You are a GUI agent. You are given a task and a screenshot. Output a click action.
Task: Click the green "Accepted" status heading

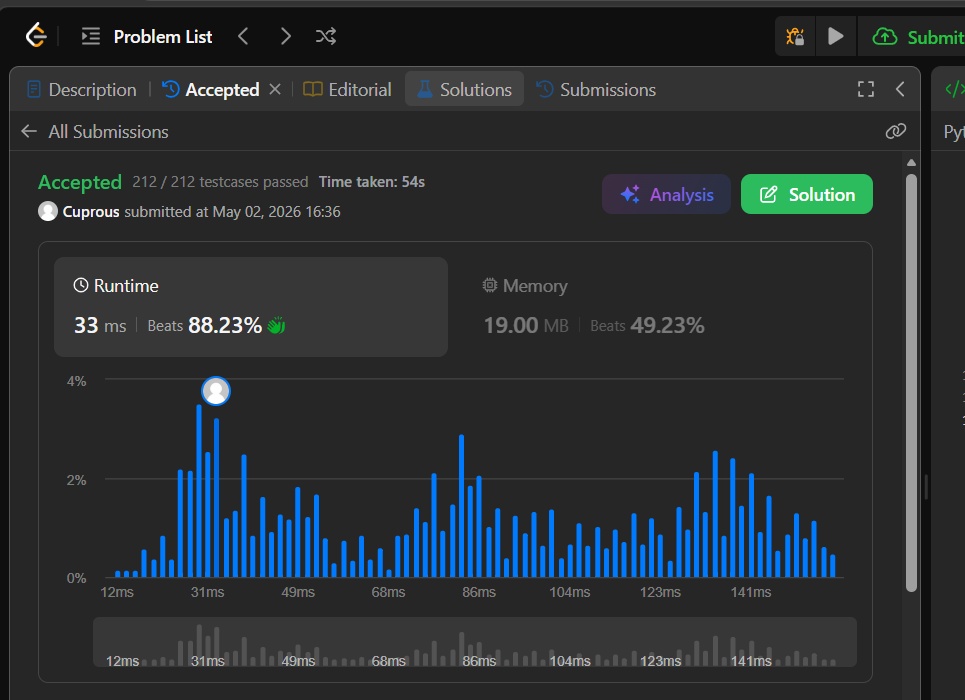pos(80,182)
